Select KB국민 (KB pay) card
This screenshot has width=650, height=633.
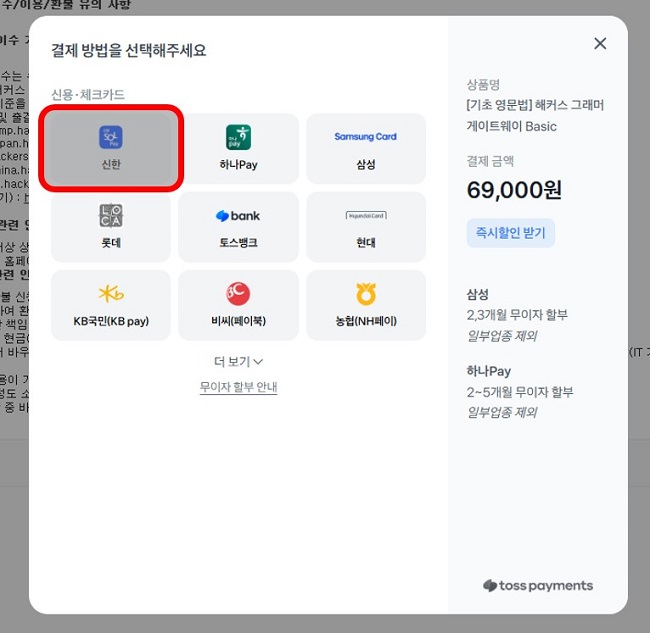pos(111,305)
